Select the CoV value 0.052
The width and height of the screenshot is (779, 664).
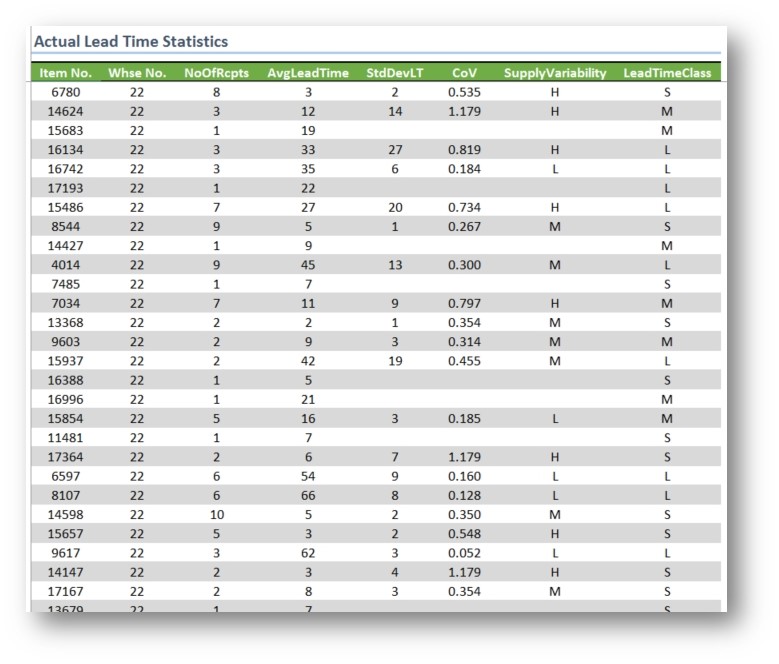point(464,552)
